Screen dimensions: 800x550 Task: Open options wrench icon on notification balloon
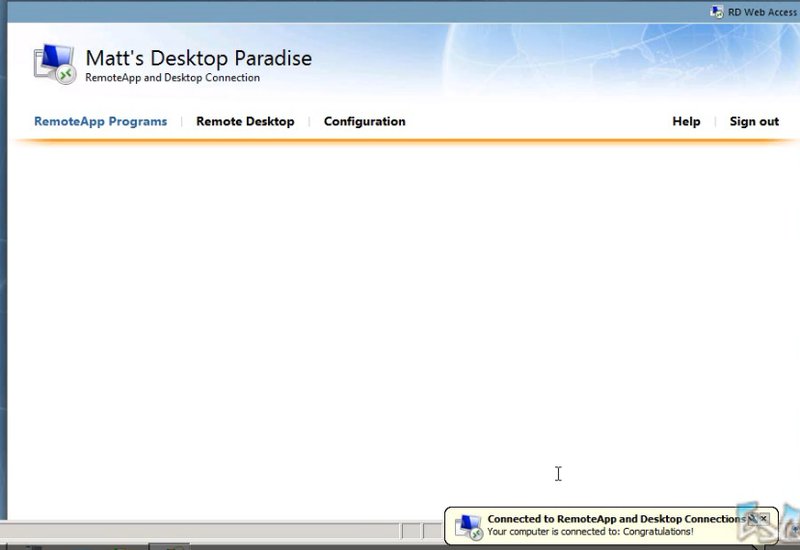pos(752,519)
